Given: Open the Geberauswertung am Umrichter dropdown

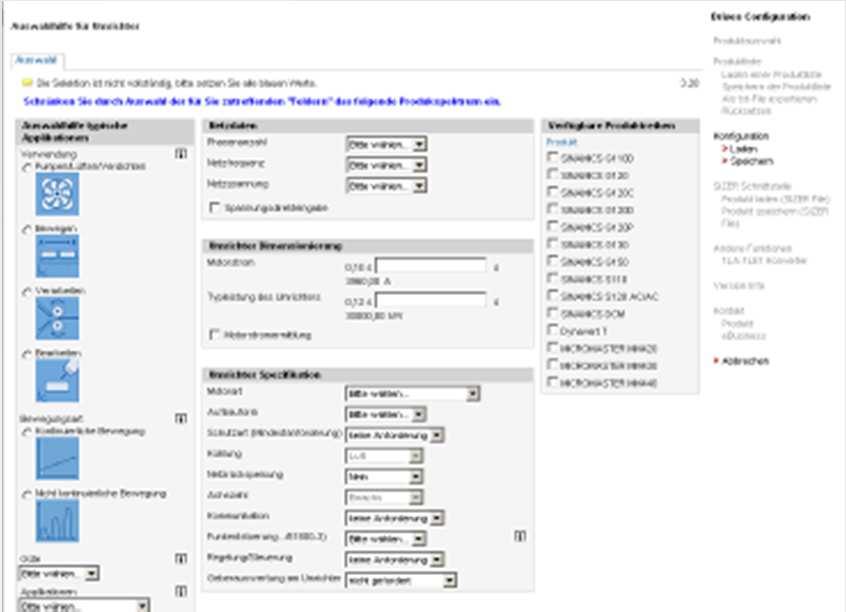Looking at the screenshot, I should coord(401,581).
